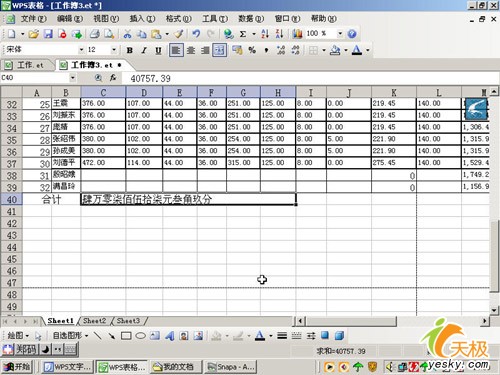
Task: Click the Undo arrow icon
Action: click(196, 34)
